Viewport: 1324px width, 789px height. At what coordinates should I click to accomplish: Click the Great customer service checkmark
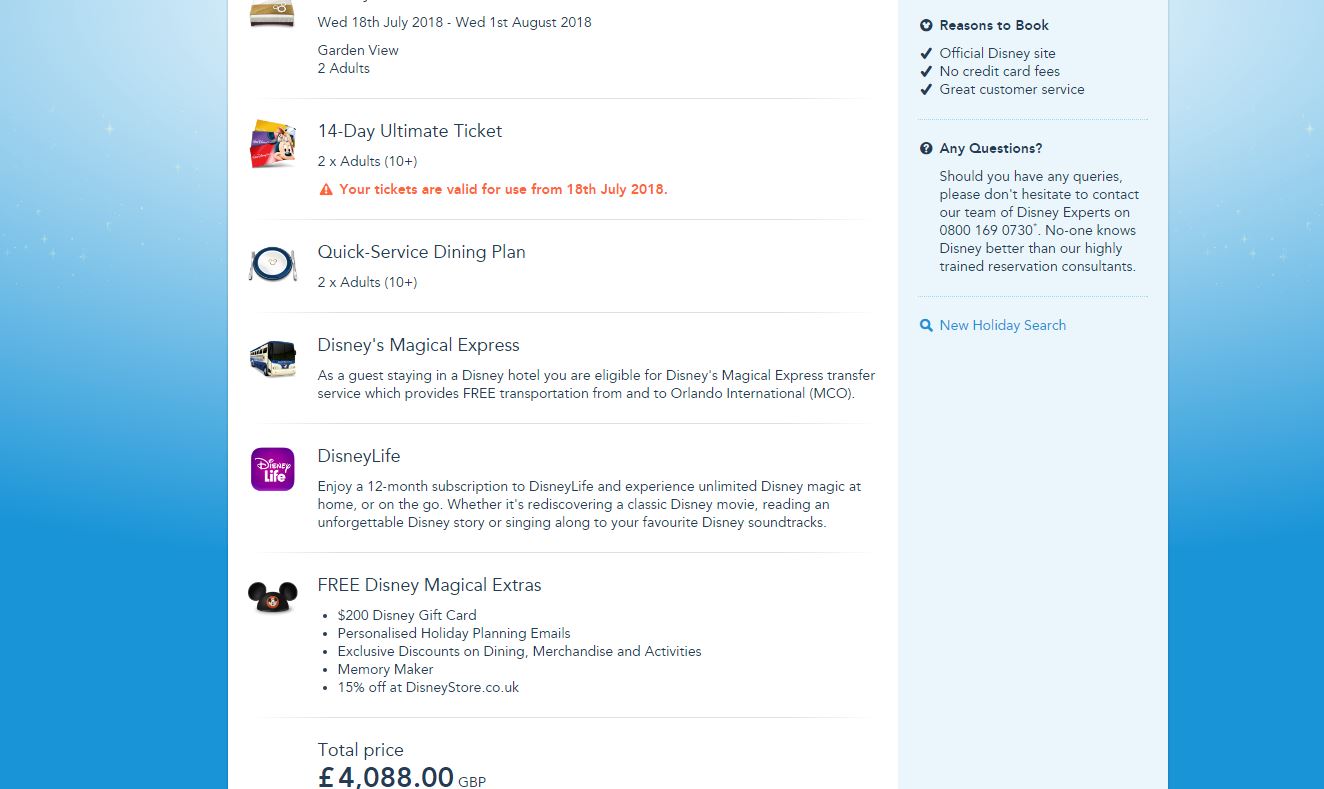[x=926, y=89]
